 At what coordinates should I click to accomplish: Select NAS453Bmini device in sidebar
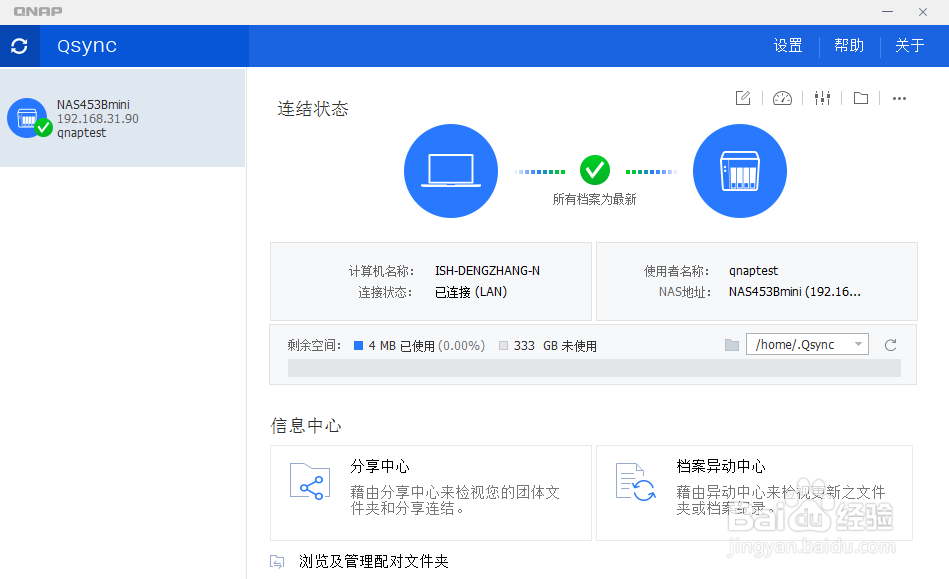(x=122, y=118)
